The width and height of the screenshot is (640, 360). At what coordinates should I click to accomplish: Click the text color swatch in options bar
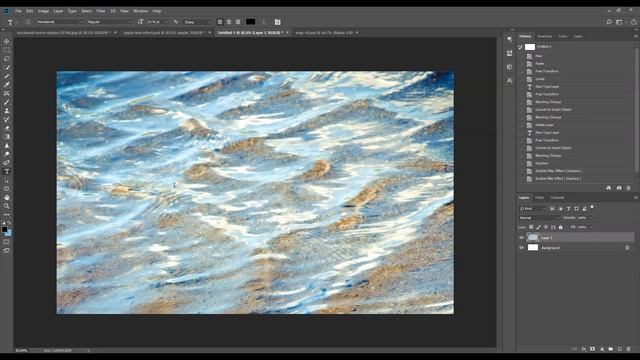[x=251, y=22]
